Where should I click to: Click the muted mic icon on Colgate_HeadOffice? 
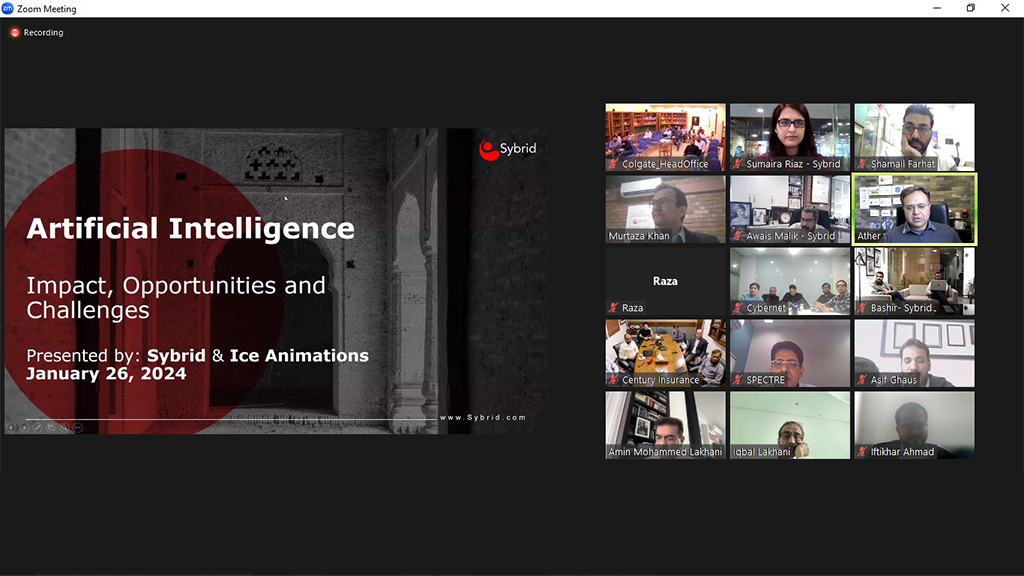613,164
